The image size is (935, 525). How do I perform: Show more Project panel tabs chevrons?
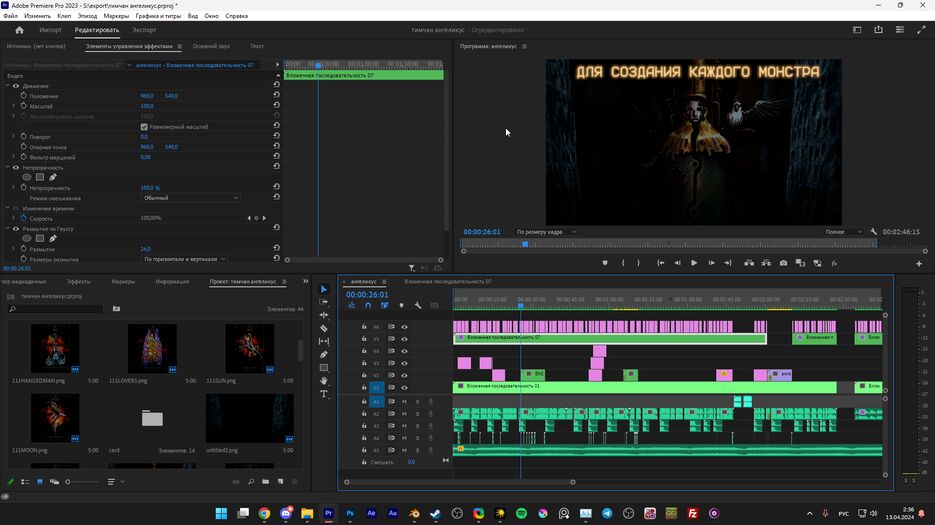305,282
